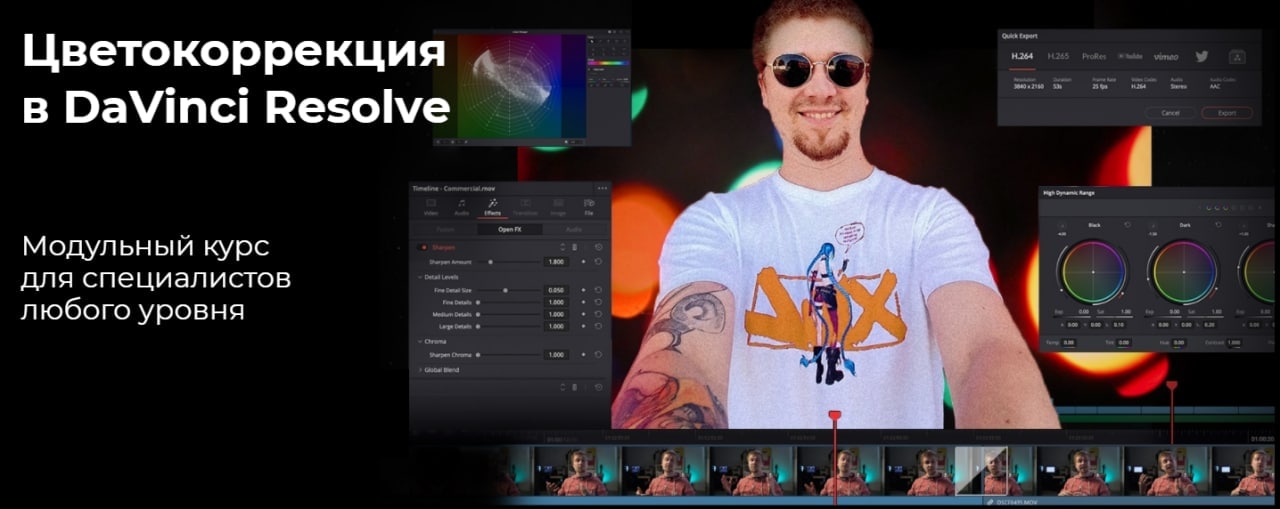The height and width of the screenshot is (509, 1280).
Task: Select the highlighted transition clip thumbnail
Action: pyautogui.click(x=981, y=470)
